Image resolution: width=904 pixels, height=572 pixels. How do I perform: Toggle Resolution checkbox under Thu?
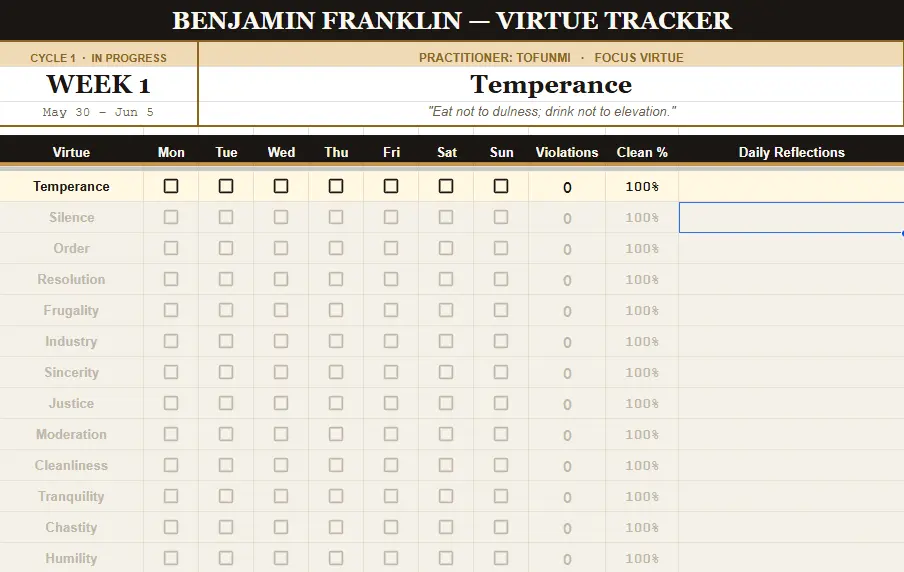[336, 279]
